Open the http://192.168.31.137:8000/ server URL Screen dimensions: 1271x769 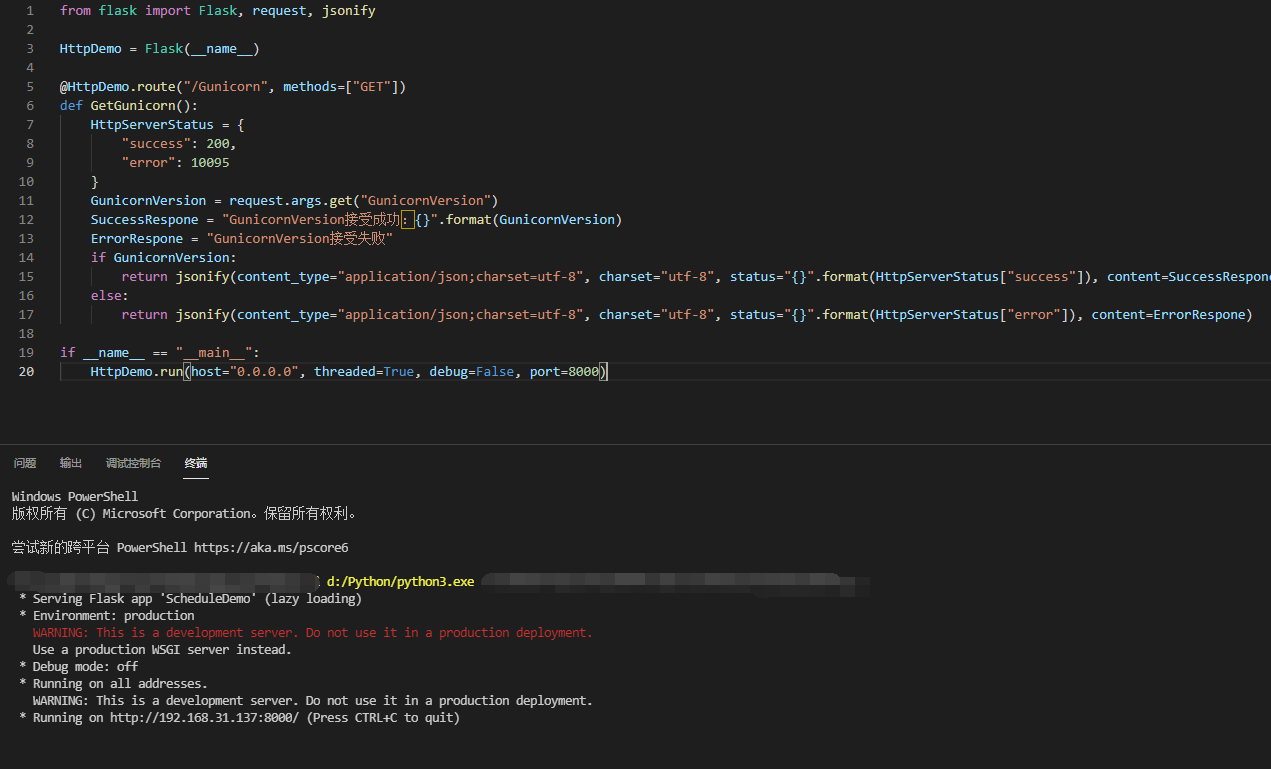coord(204,718)
